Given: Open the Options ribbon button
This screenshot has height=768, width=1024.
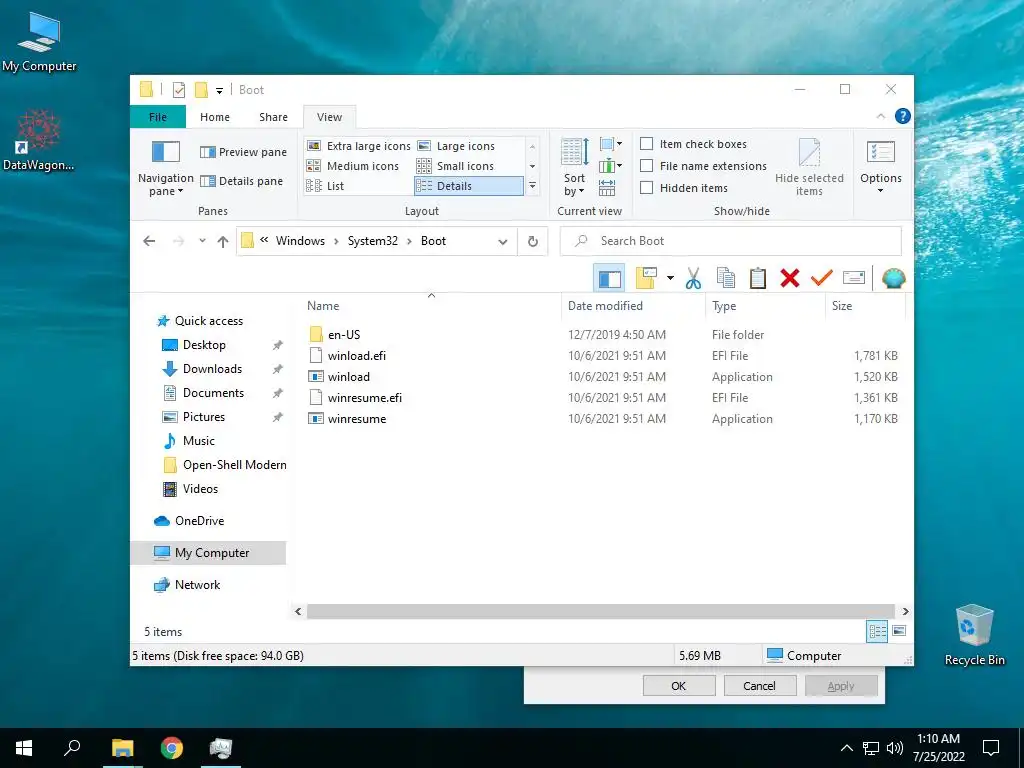Looking at the screenshot, I should (x=880, y=167).
